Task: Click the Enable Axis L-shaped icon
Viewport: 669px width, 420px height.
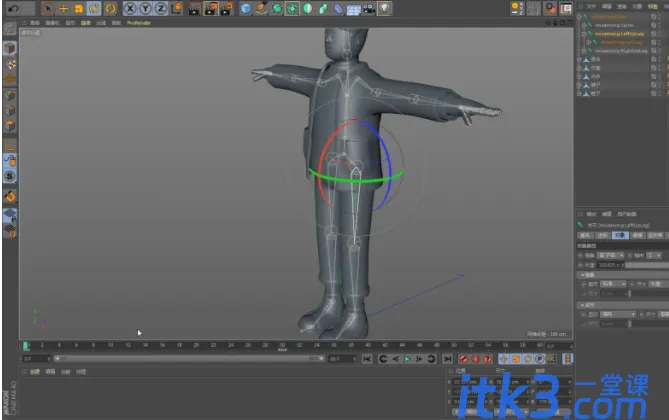Action: (x=10, y=146)
